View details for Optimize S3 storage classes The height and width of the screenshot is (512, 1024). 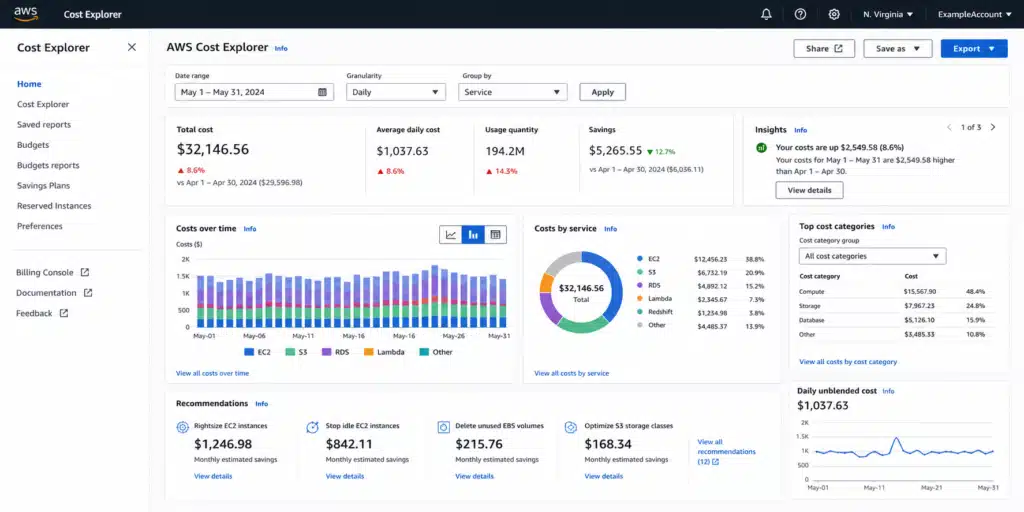(603, 476)
